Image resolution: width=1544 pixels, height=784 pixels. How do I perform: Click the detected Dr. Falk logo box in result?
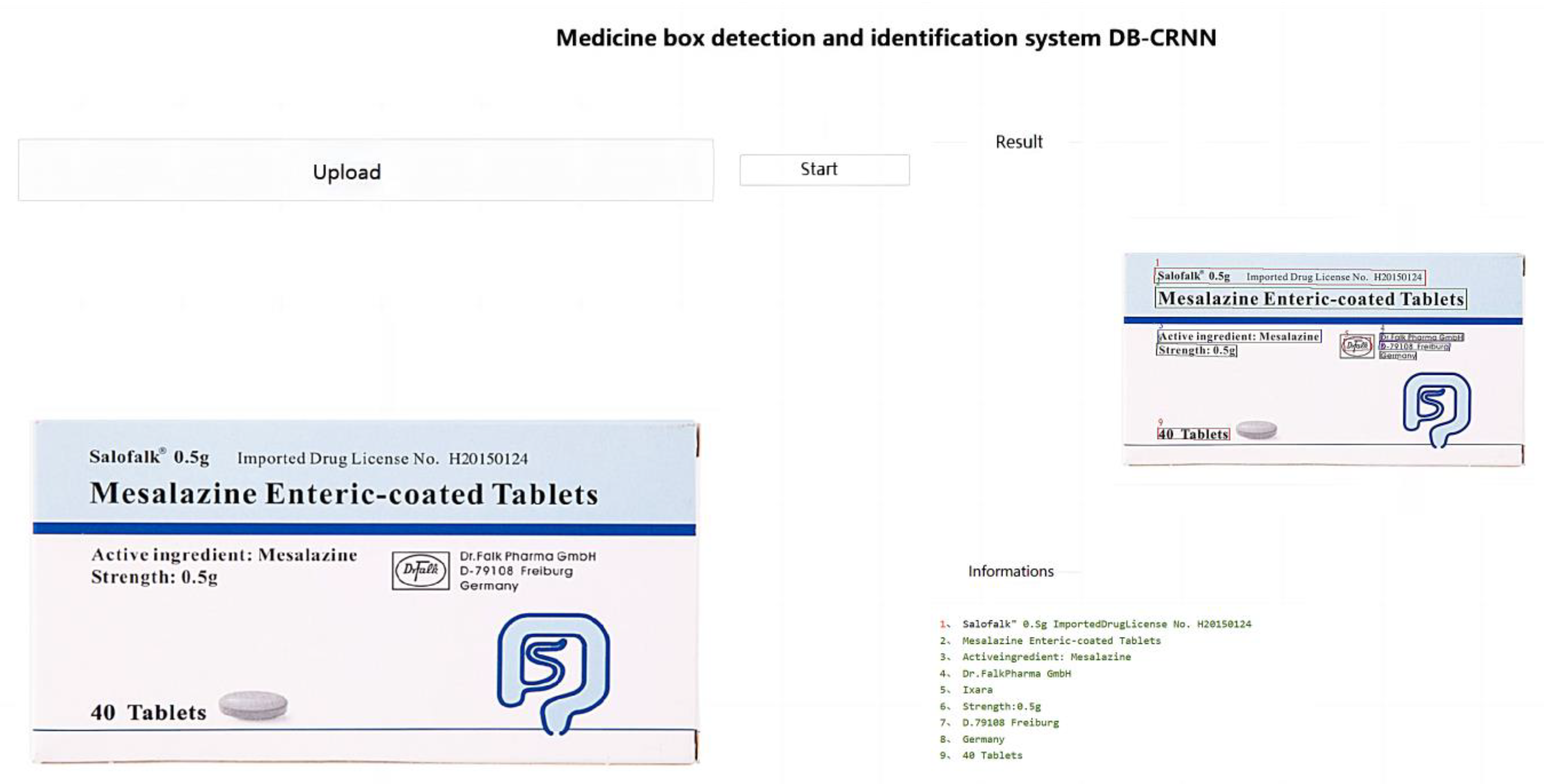pos(1356,346)
